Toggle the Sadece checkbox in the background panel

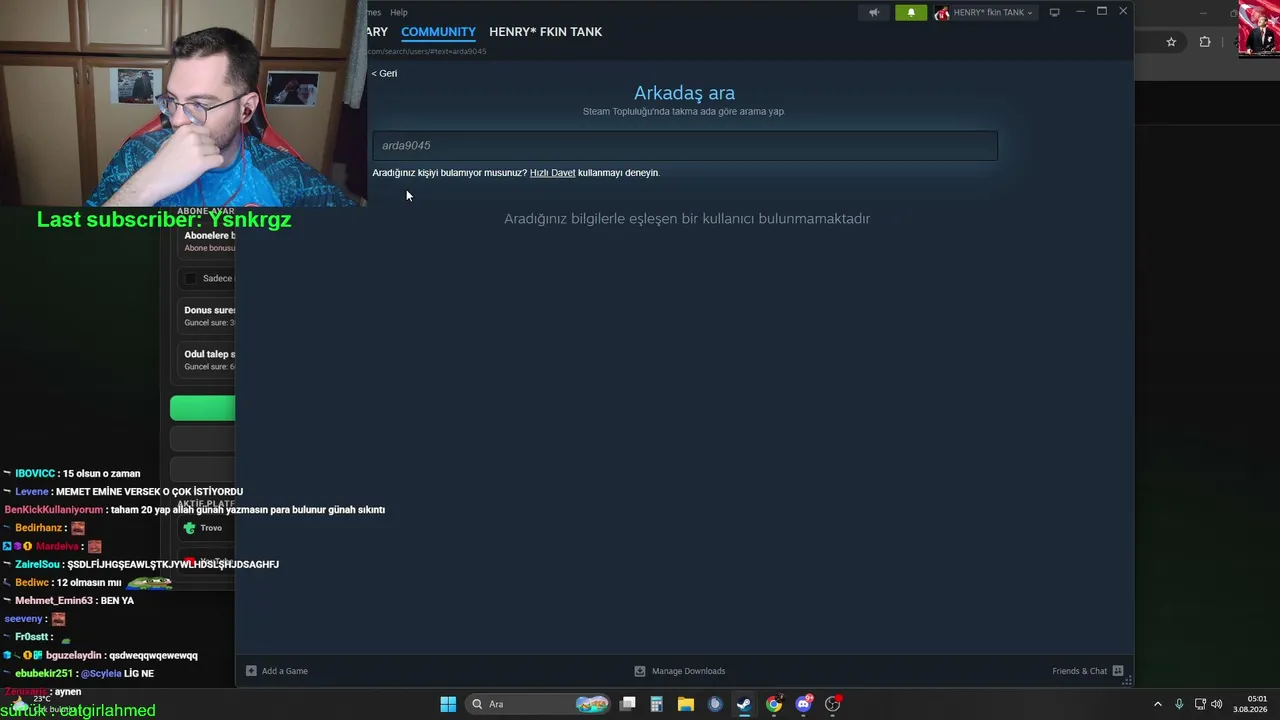pyautogui.click(x=191, y=278)
